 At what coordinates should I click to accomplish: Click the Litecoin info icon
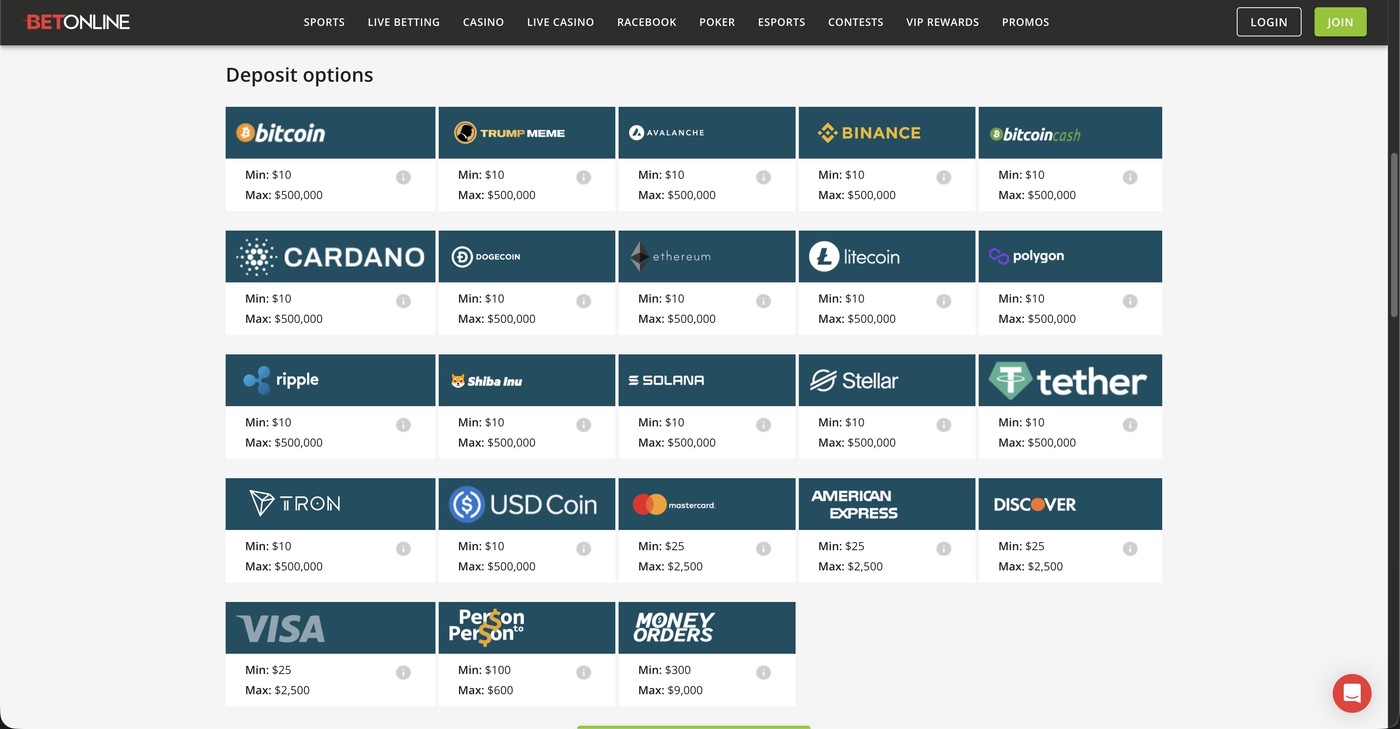pos(943,301)
